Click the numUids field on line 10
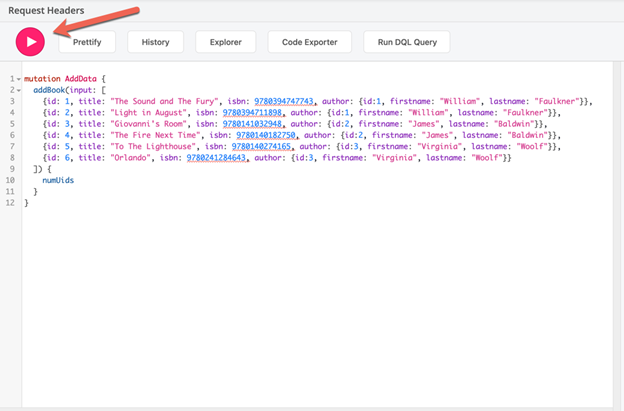Image resolution: width=624 pixels, height=411 pixels. pyautogui.click(x=58, y=180)
